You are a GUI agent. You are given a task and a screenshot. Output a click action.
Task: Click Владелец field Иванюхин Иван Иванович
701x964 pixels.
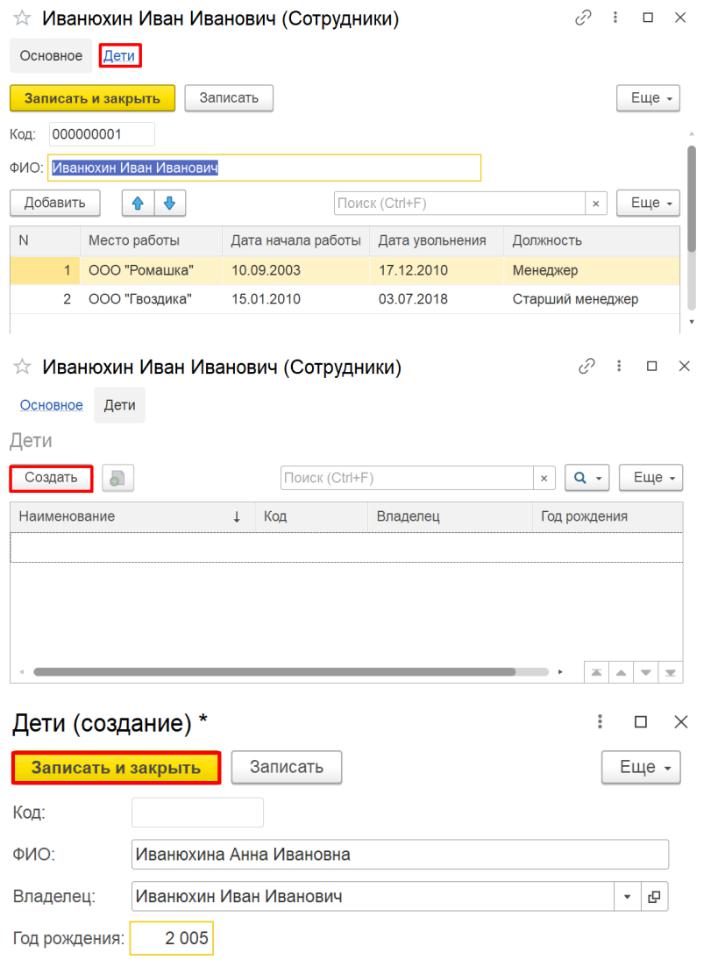coord(373,897)
